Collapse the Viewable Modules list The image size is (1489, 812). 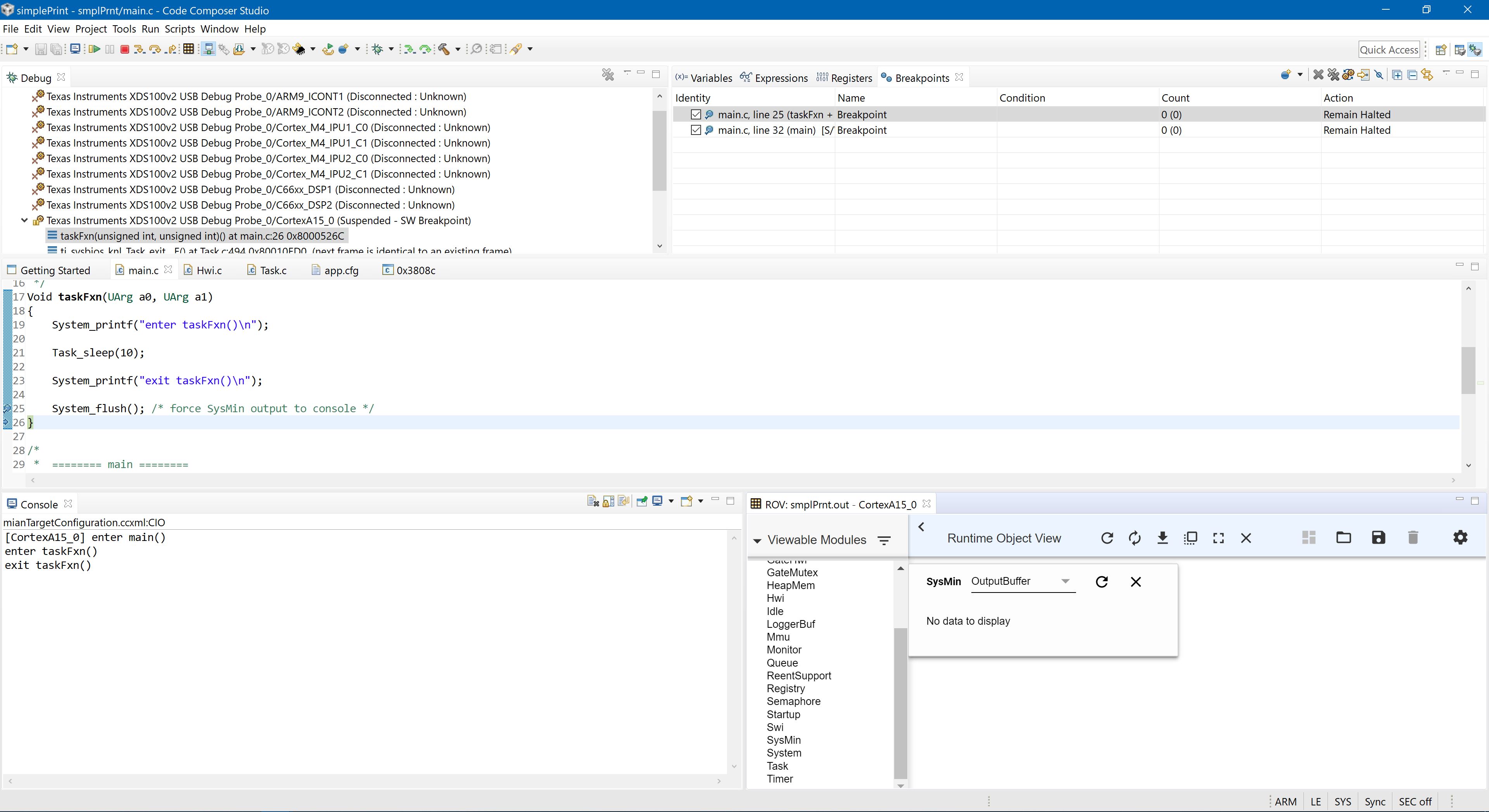(x=757, y=541)
